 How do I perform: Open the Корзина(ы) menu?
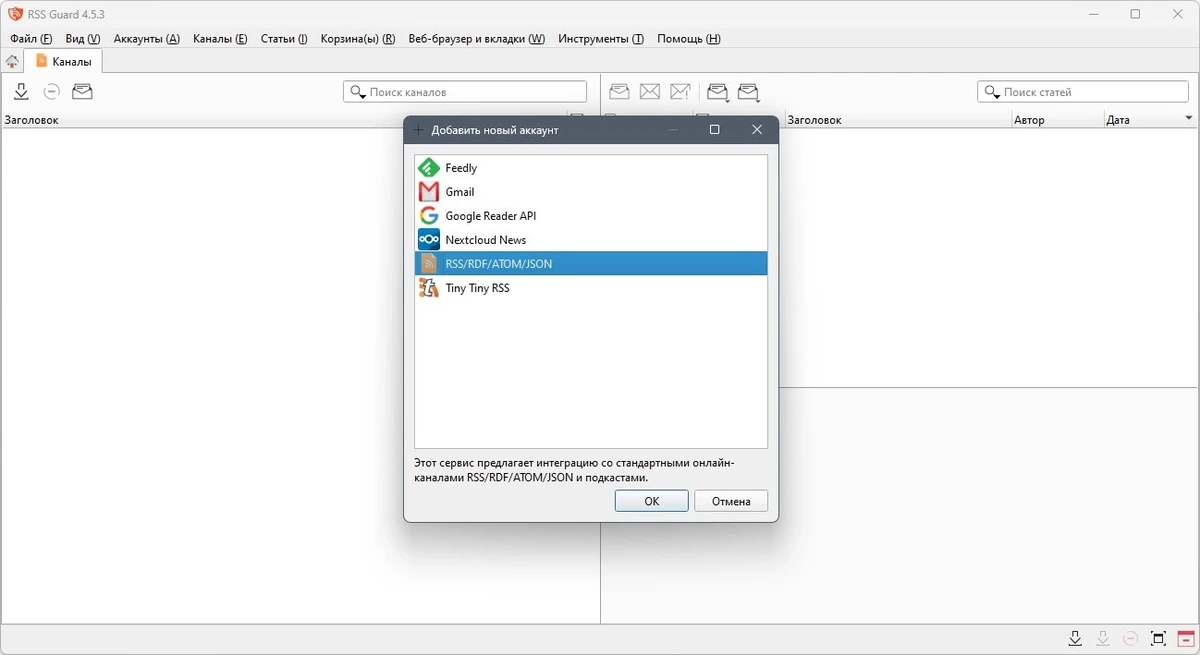358,39
